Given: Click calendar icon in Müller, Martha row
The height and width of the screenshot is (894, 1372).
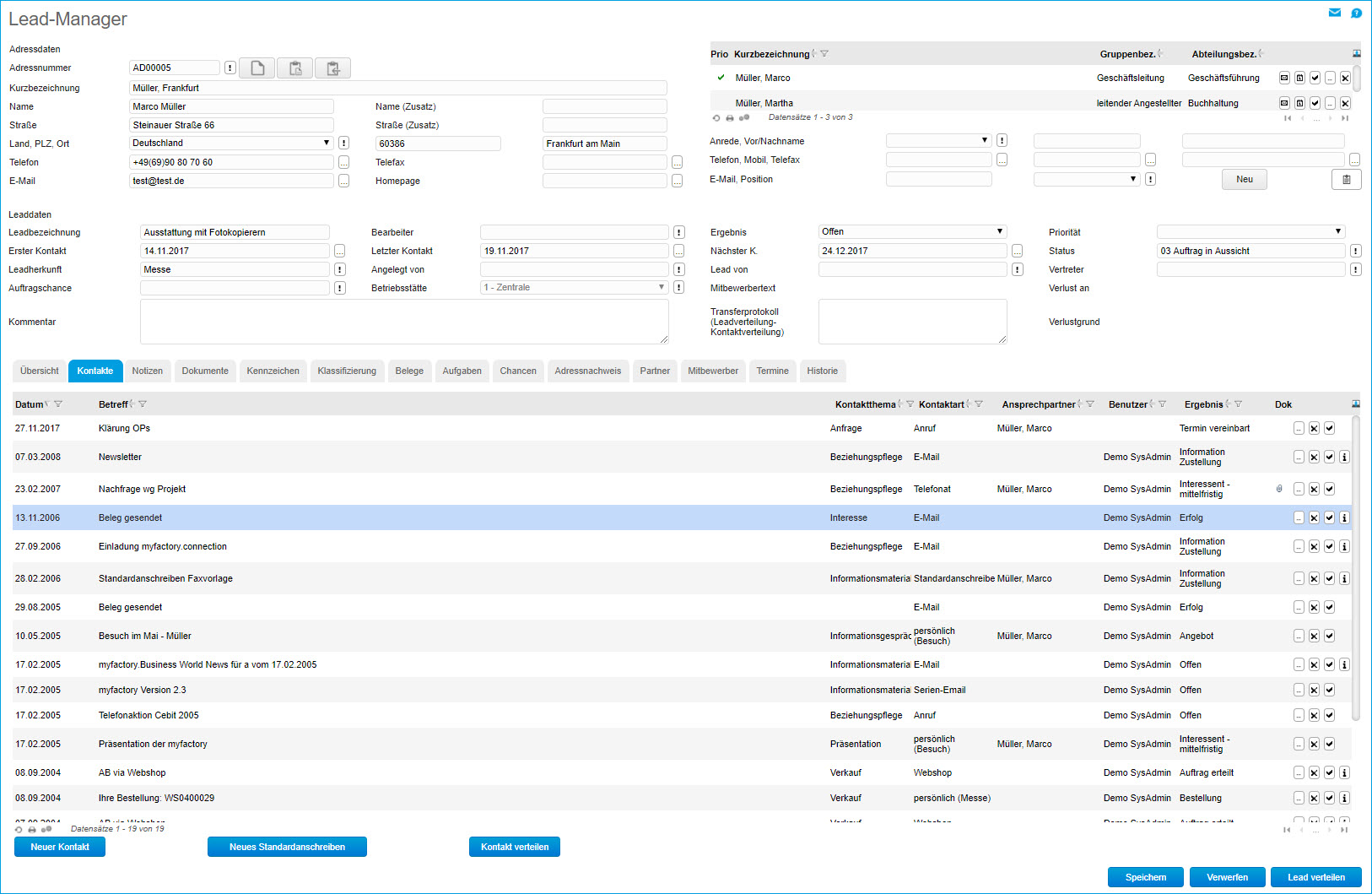Looking at the screenshot, I should (1299, 103).
